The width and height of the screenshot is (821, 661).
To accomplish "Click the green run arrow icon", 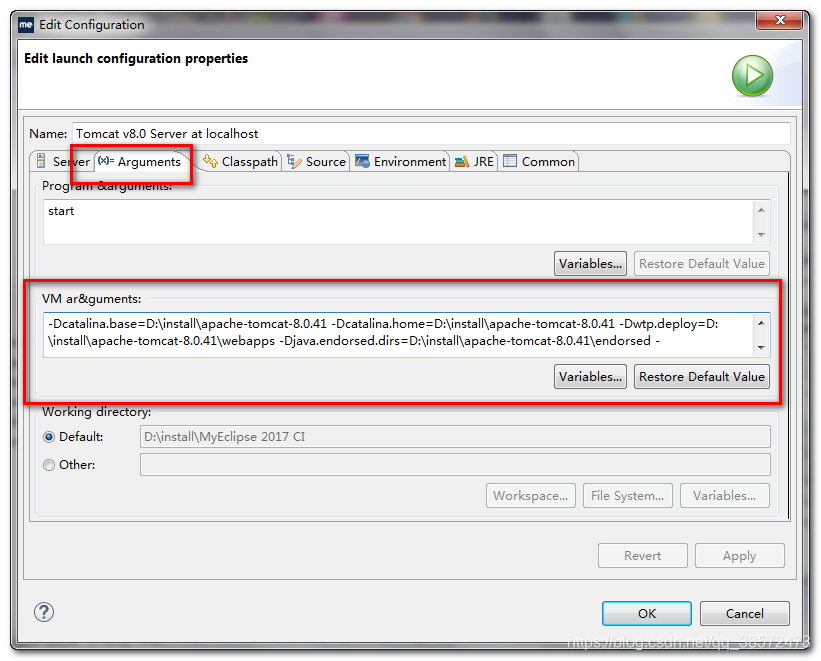I will coord(752,75).
